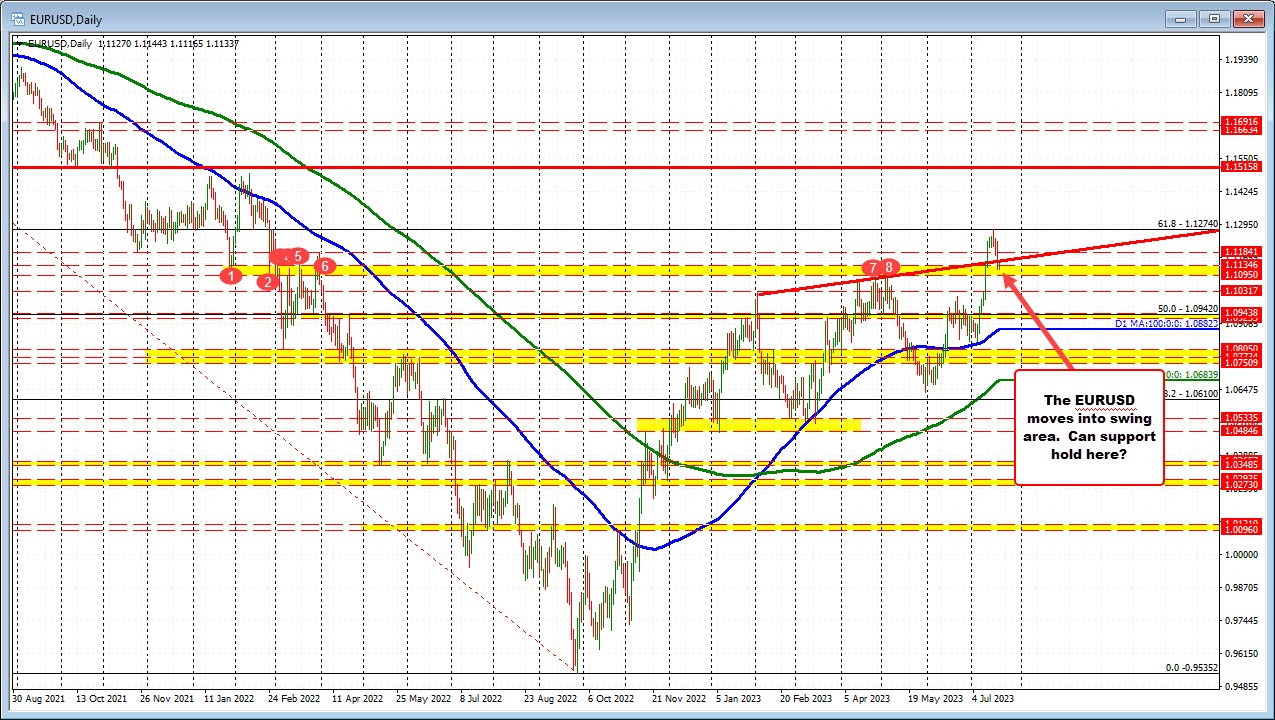Restore the EURUSD chart window size
1275x720 pixels.
pos(1214,18)
